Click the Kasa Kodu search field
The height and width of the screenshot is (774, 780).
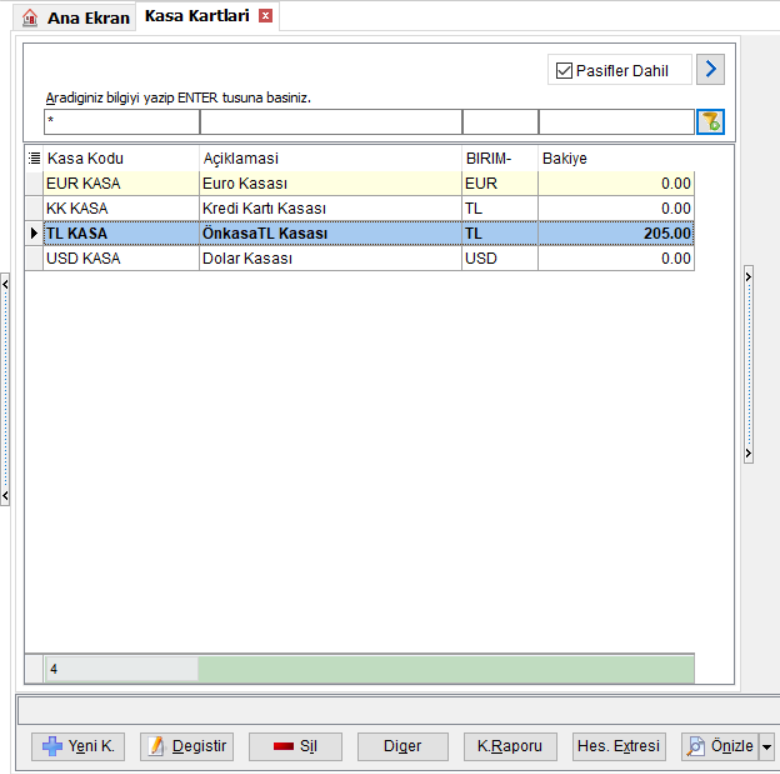point(122,122)
